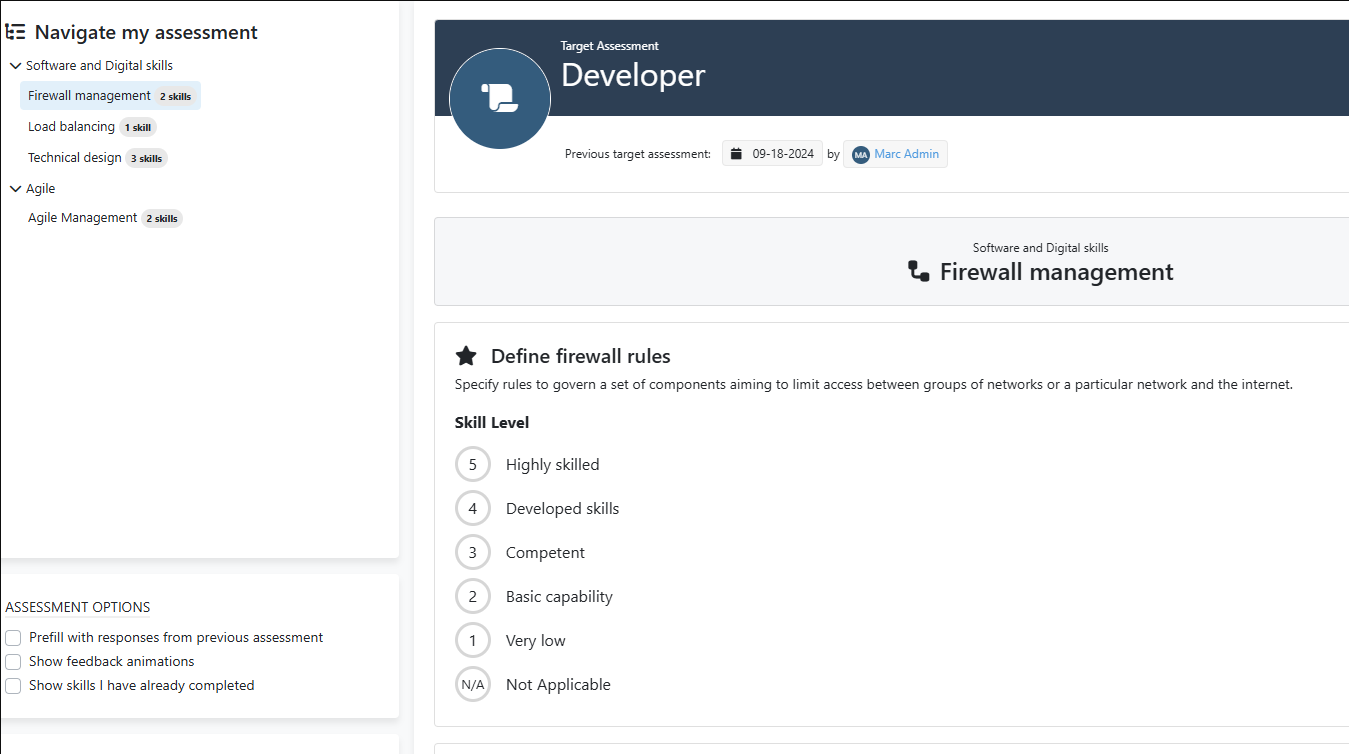Toggle Show feedback animations checkbox
Viewport: 1349px width, 754px height.
[x=13, y=662]
